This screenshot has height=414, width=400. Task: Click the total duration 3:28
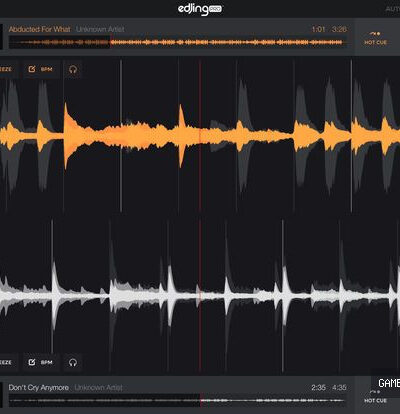point(339,29)
